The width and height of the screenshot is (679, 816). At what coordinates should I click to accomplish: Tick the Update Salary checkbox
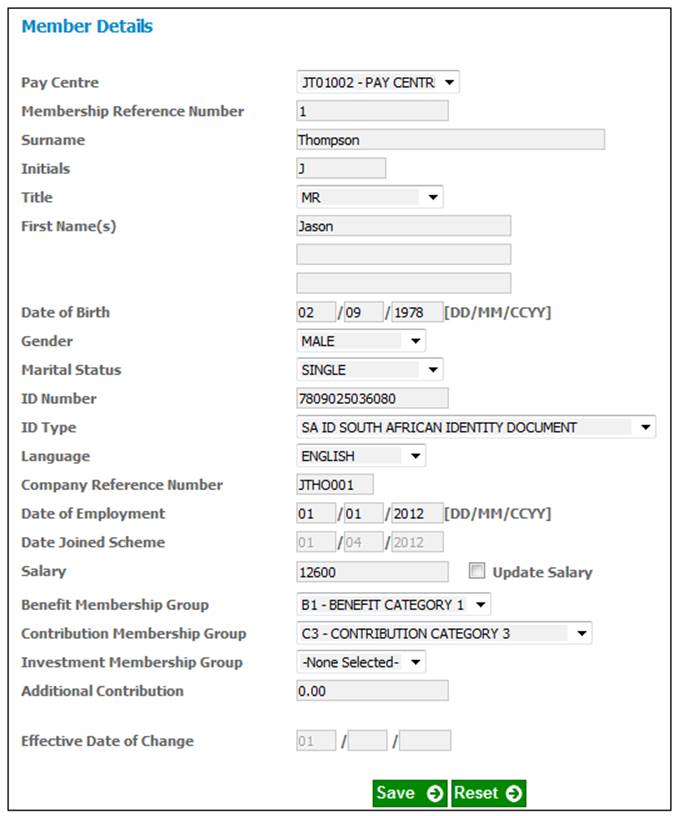(477, 570)
